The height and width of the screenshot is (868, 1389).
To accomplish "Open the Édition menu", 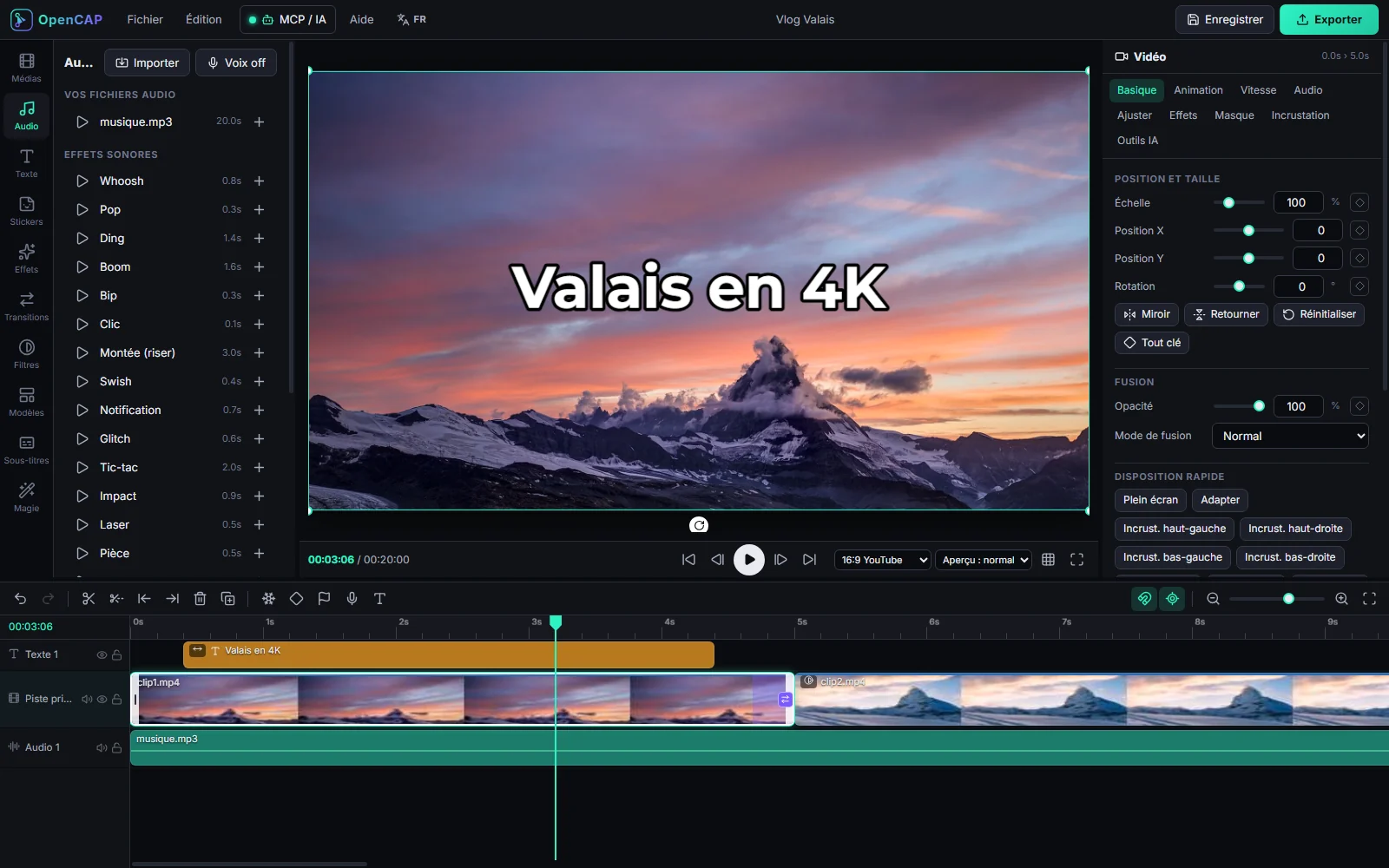I will pyautogui.click(x=204, y=19).
